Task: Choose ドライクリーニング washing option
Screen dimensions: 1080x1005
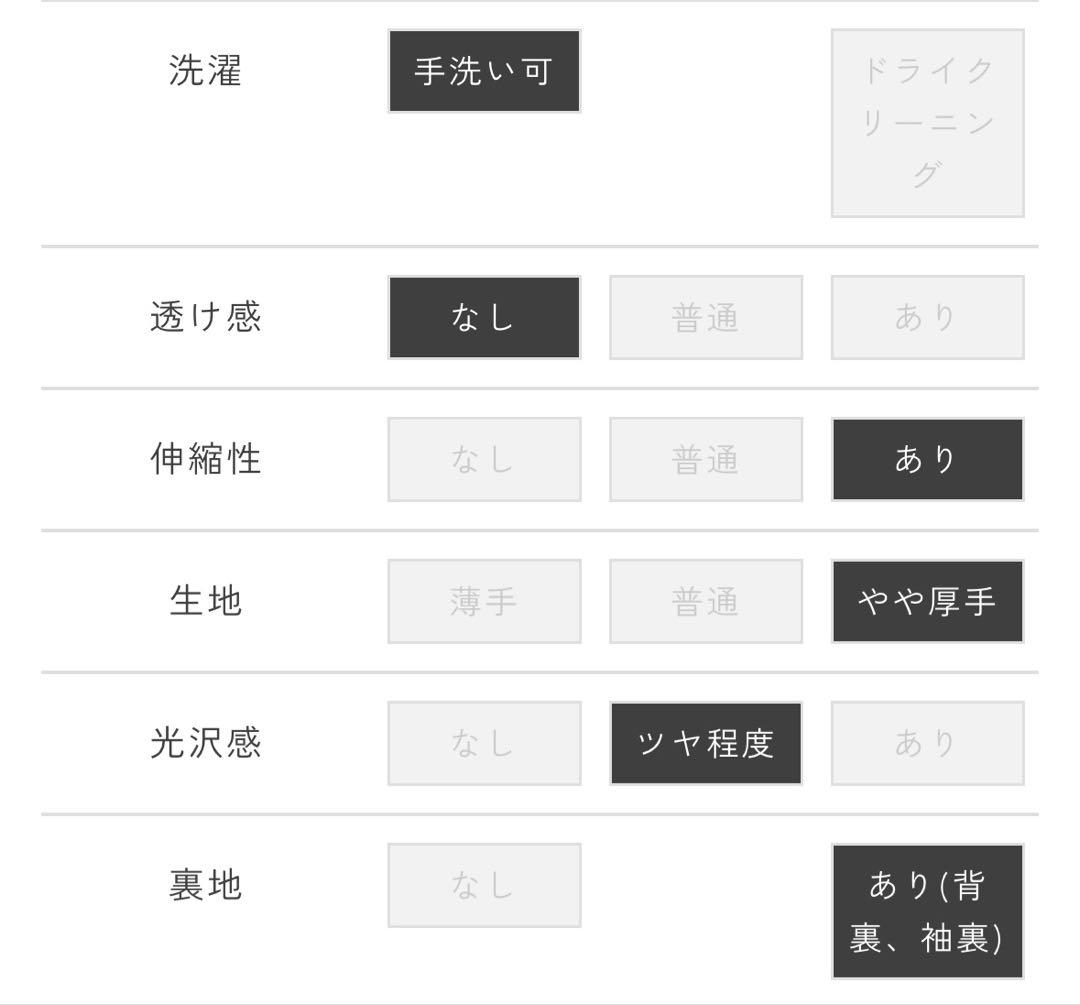Action: click(927, 123)
